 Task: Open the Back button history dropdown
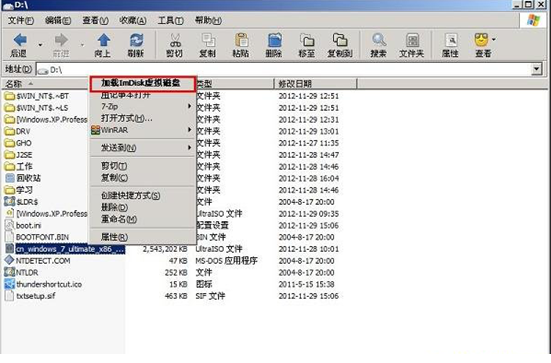tap(40, 45)
